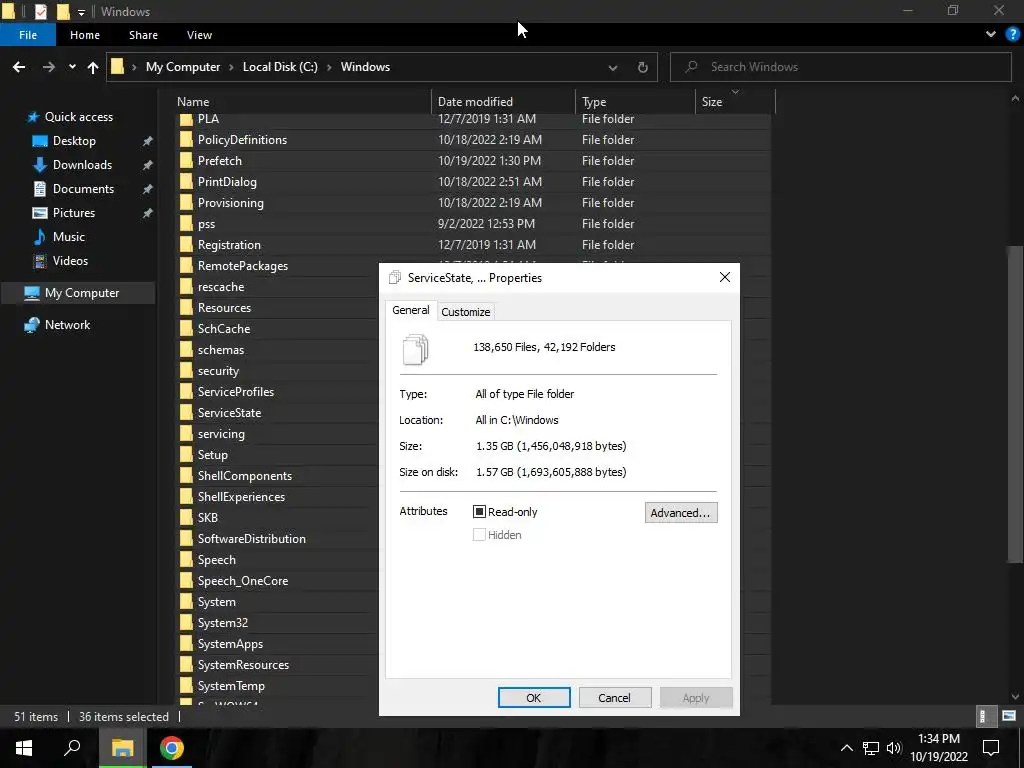
Task: Click Local Disk (C:) breadcrumb
Action: [x=280, y=67]
